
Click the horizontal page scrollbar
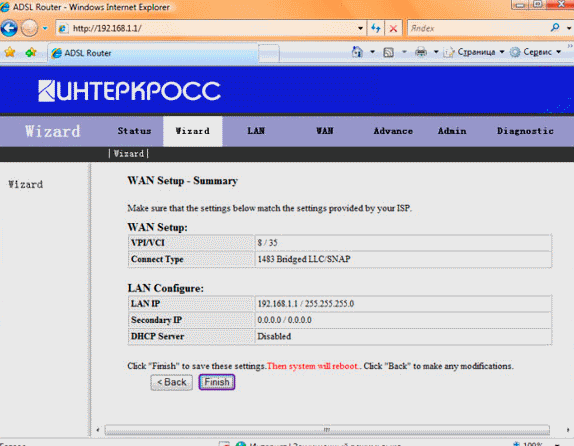(x=327, y=430)
